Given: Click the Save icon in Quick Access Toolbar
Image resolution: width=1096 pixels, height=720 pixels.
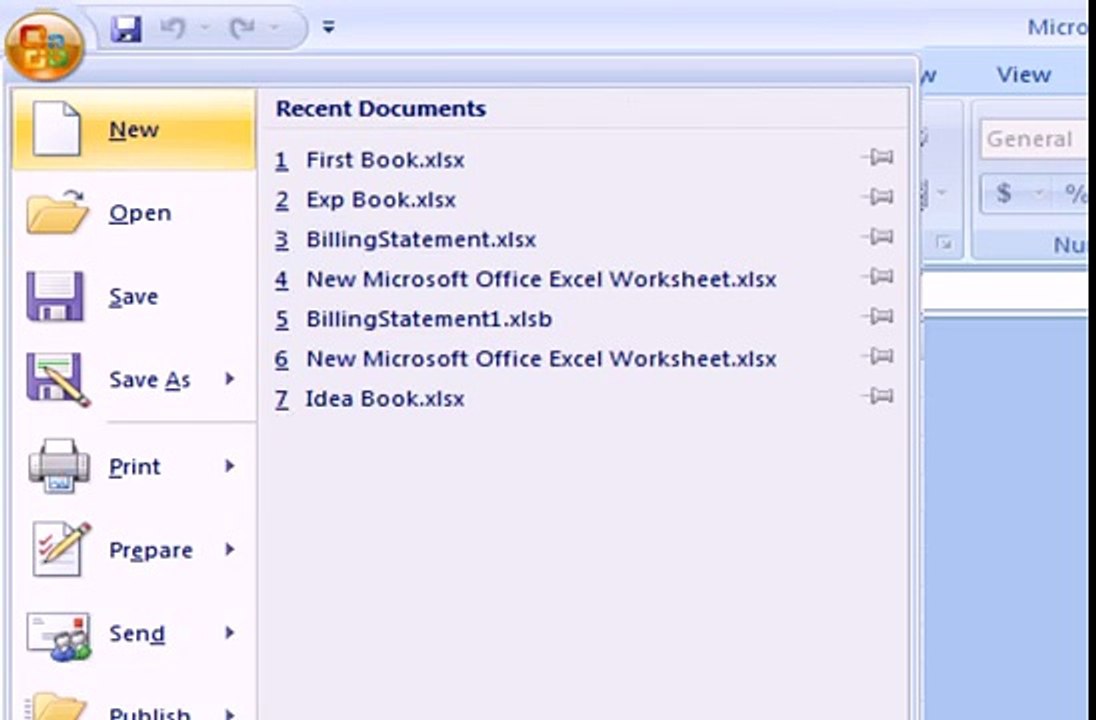Looking at the screenshot, I should pos(126,29).
